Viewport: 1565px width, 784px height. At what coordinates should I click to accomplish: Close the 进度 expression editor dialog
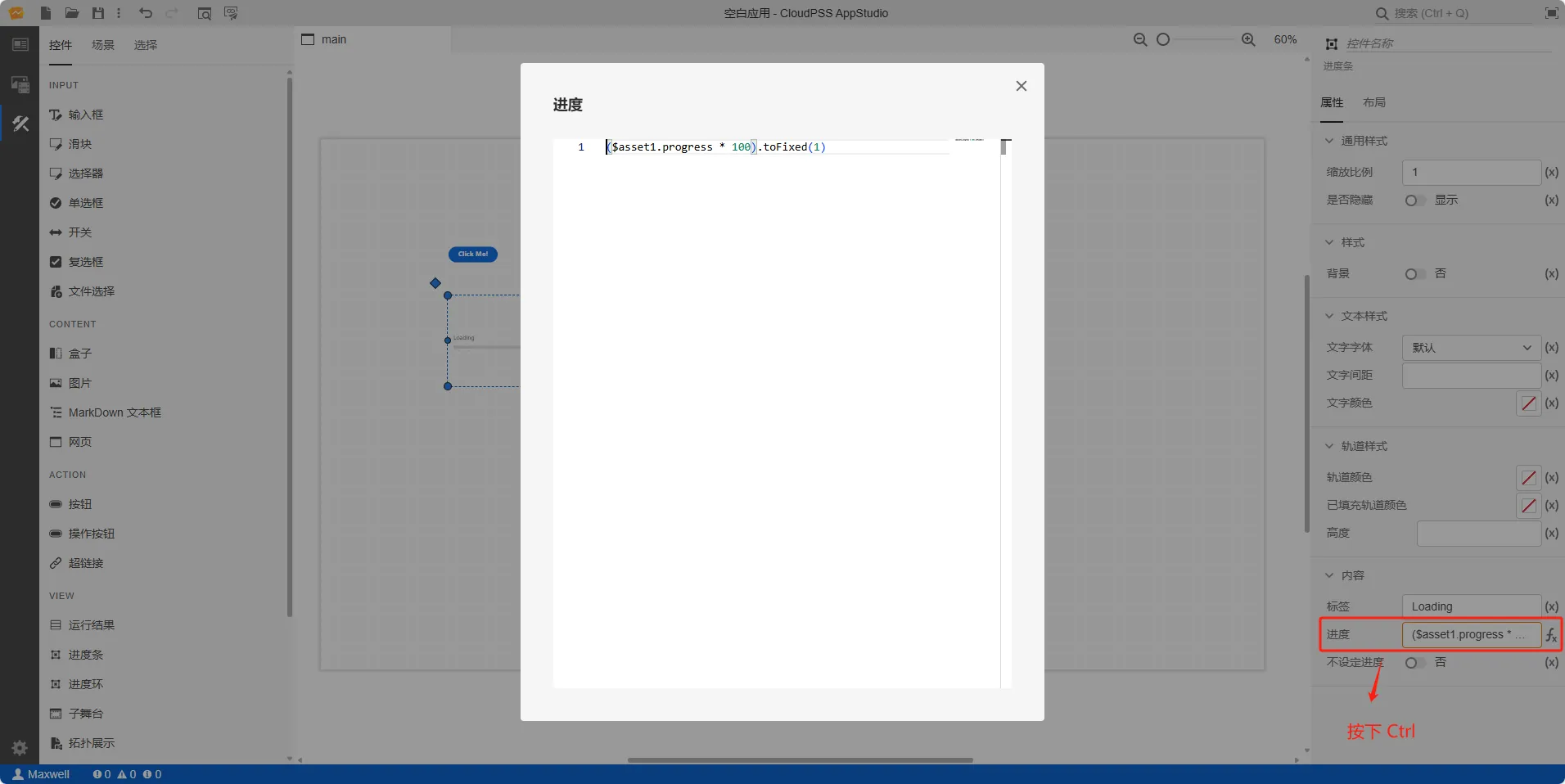click(1021, 86)
